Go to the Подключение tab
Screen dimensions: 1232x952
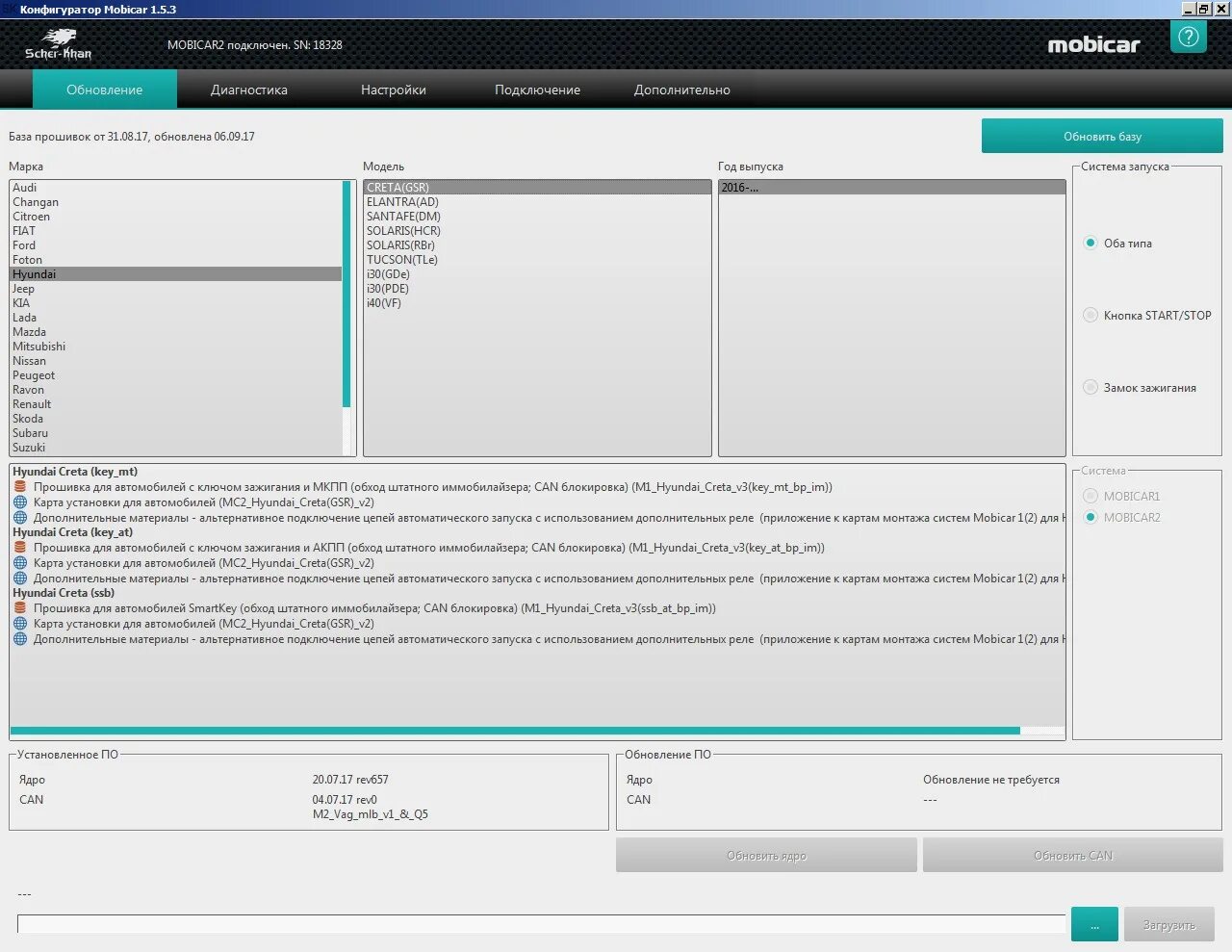coord(537,90)
